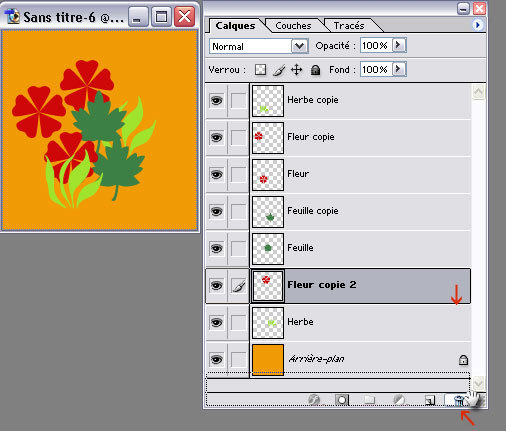Add a layer mask using the mask icon
Image resolution: width=506 pixels, height=431 pixels.
coord(342,399)
